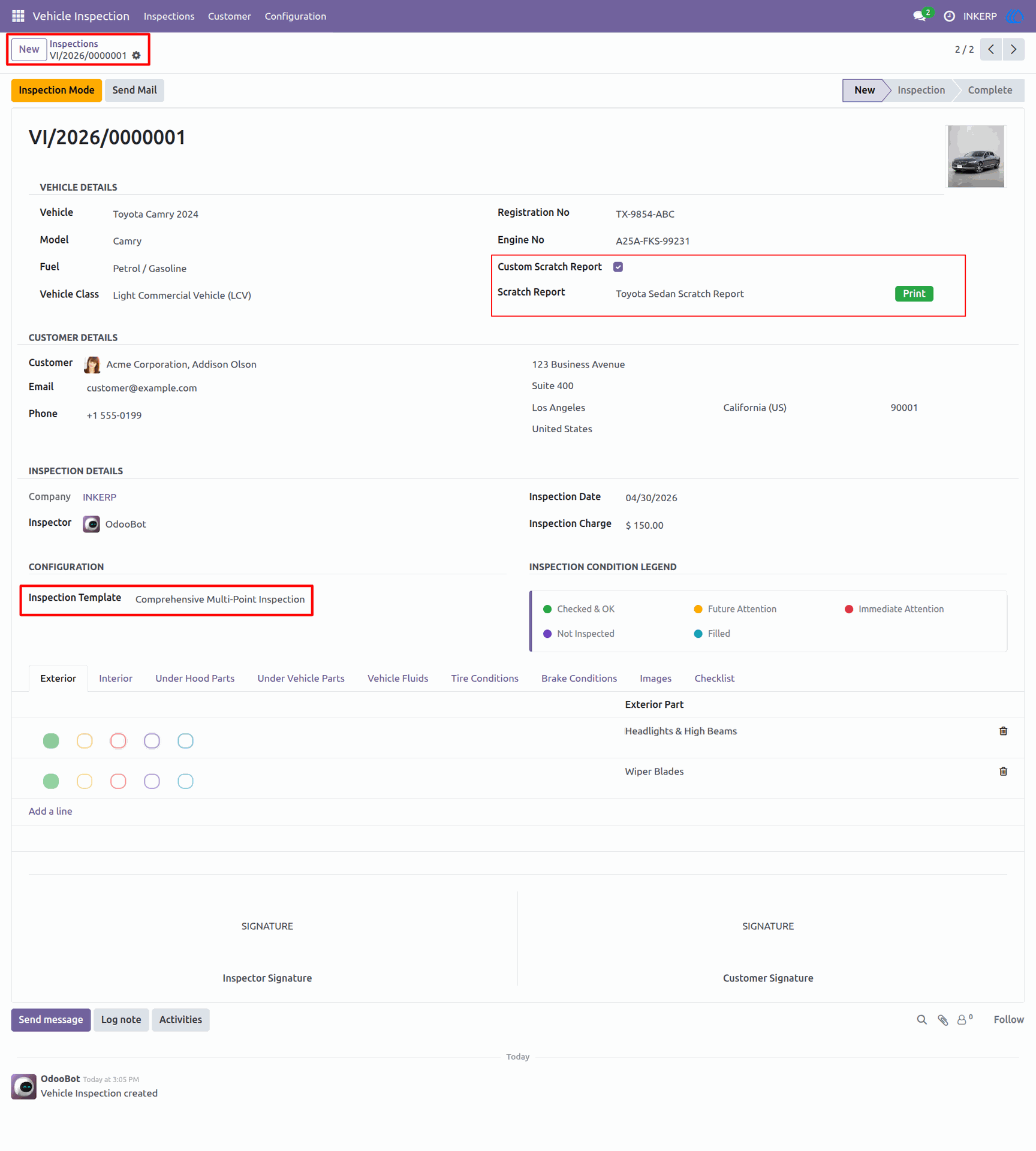Screen dimensions: 1036x1151
Task: Open the apps grid menu icon
Action: pos(18,16)
